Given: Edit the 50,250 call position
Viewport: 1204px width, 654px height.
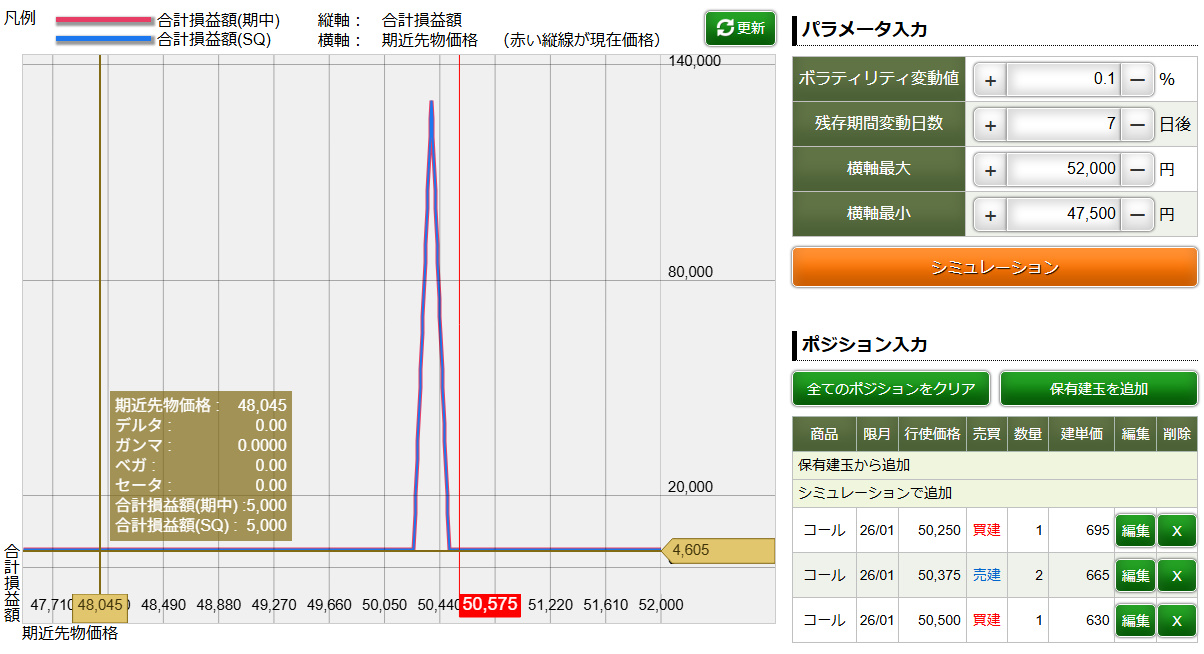Looking at the screenshot, I should point(1135,530).
